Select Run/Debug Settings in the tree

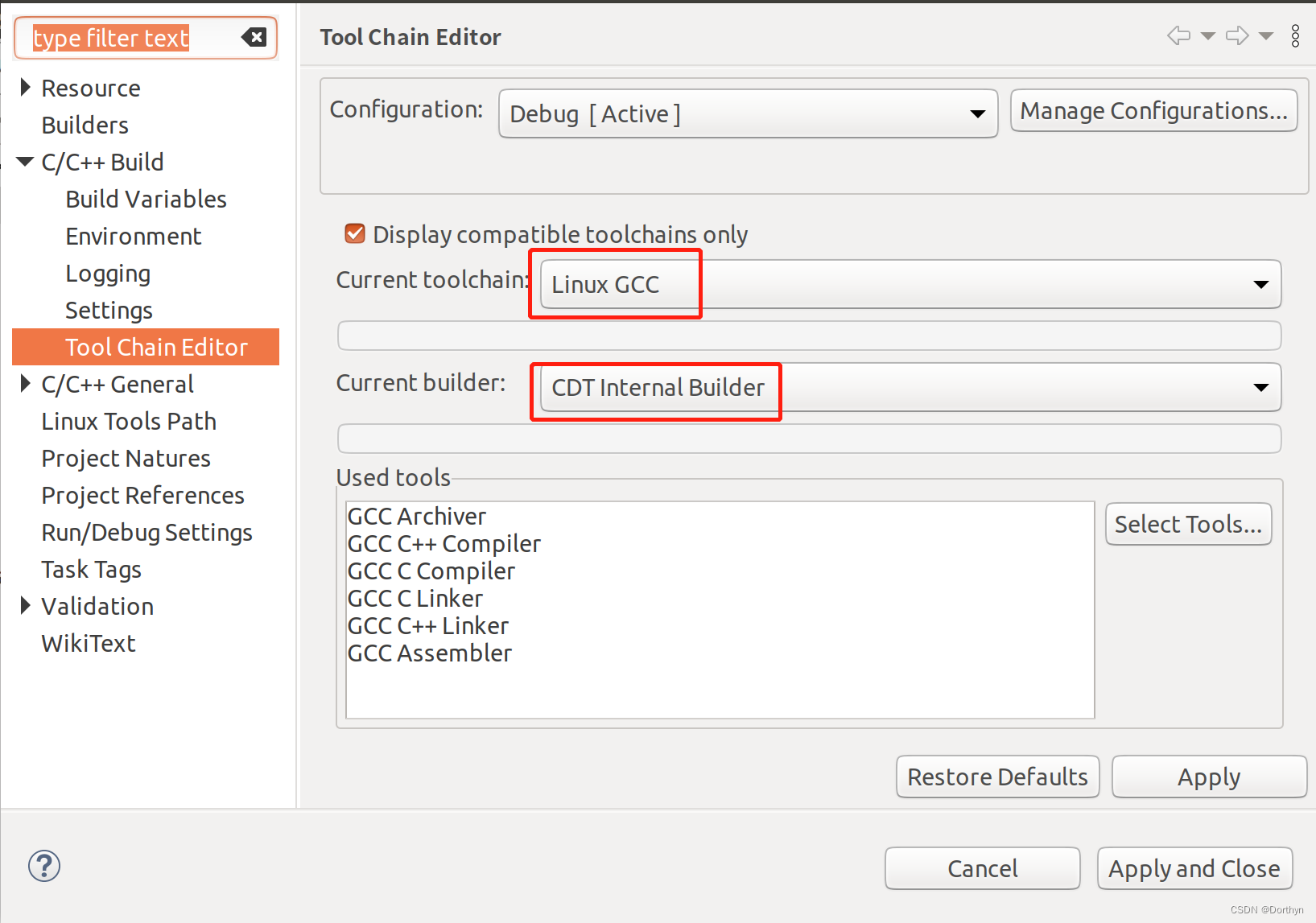[146, 532]
